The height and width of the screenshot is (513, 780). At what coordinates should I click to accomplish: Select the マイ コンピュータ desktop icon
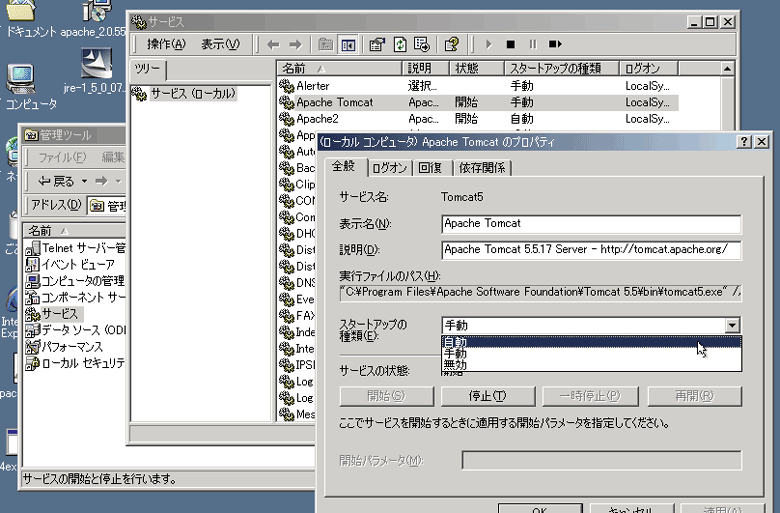21,79
